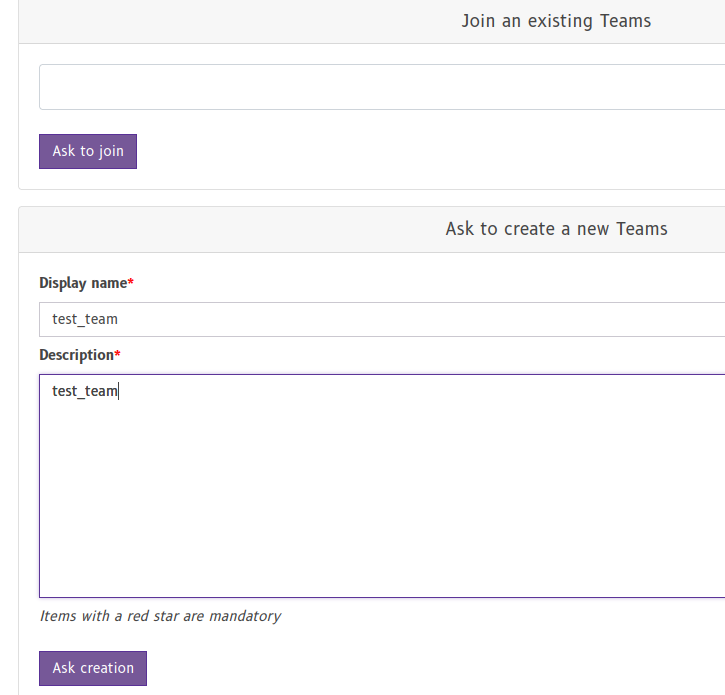Place cursor after test_team in Description

tap(119, 392)
